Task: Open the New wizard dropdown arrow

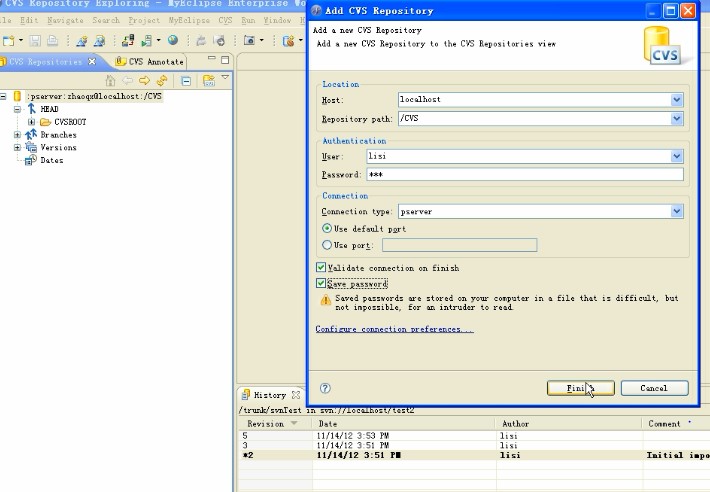Action: [x=21, y=41]
